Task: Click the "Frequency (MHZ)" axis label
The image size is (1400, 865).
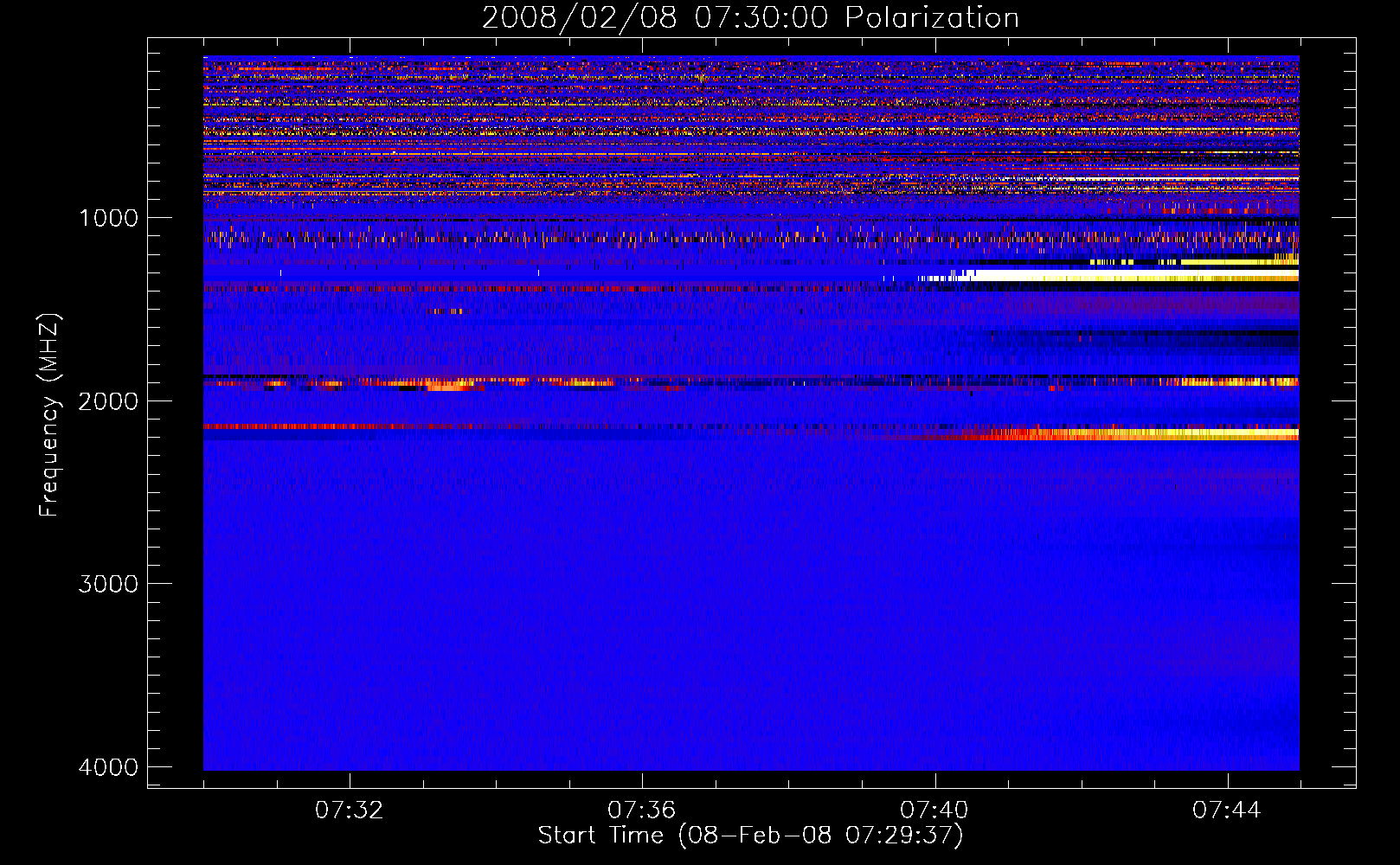Action: (x=50, y=416)
